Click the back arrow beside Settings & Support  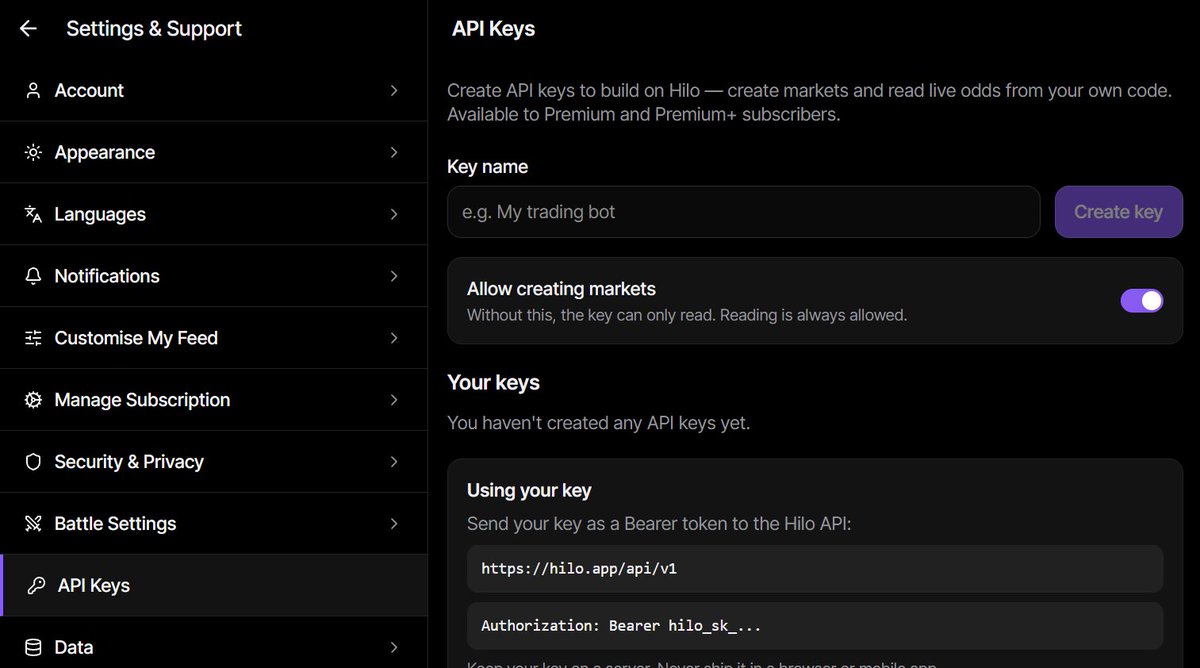point(28,29)
